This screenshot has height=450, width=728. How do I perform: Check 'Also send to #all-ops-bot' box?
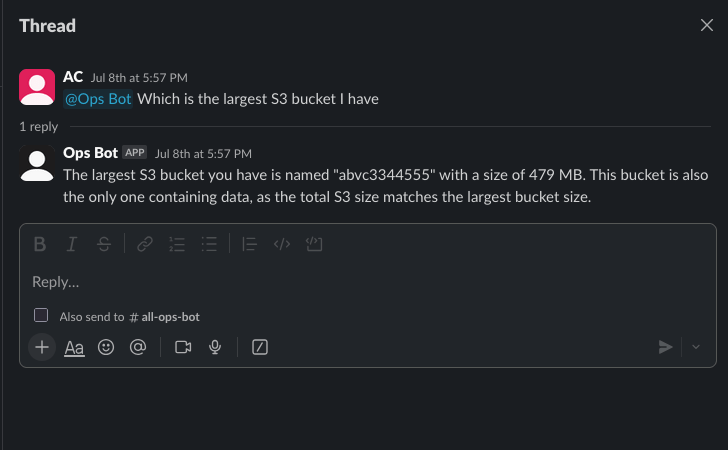[41, 315]
